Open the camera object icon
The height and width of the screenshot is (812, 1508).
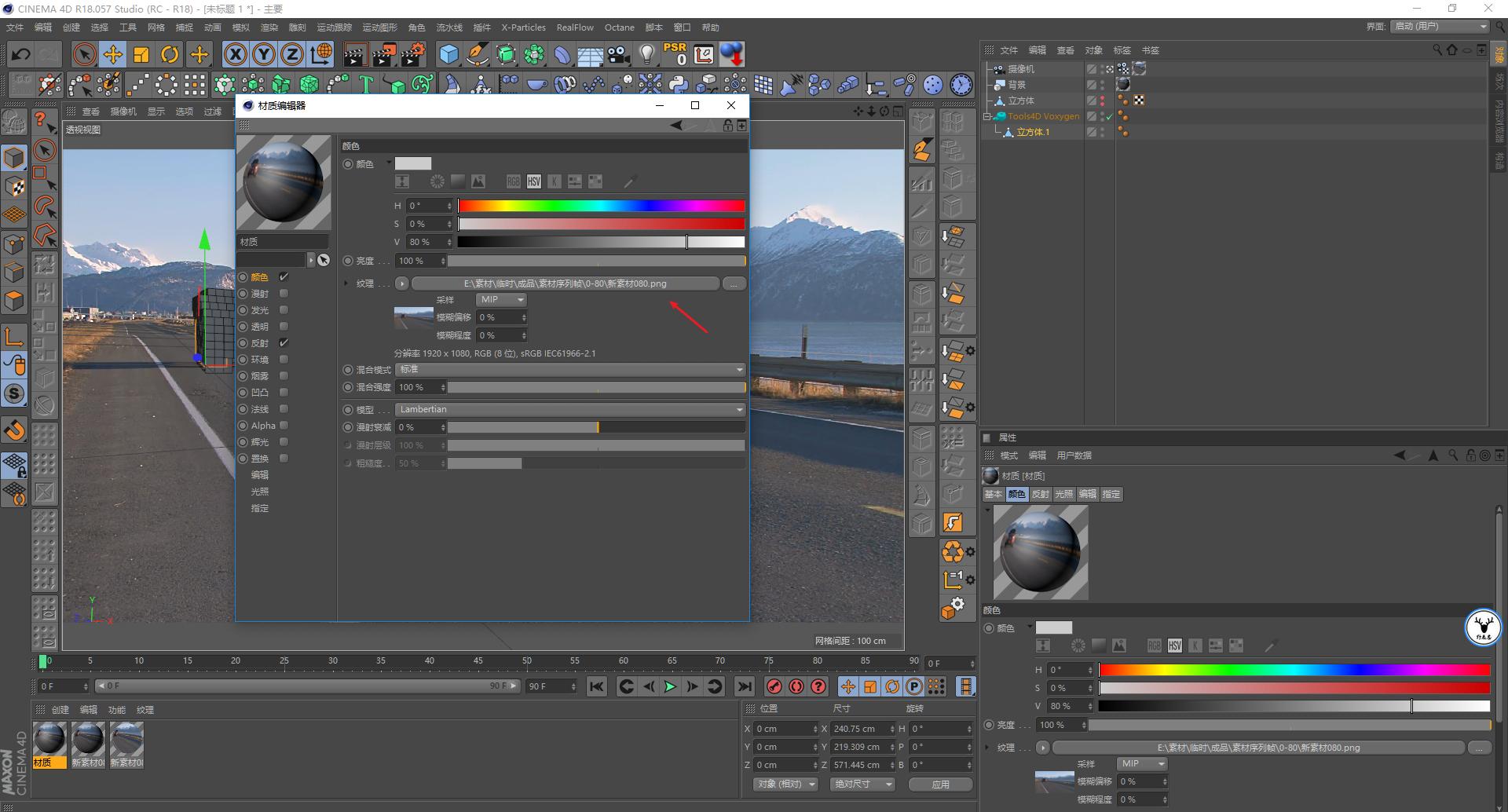pos(618,54)
